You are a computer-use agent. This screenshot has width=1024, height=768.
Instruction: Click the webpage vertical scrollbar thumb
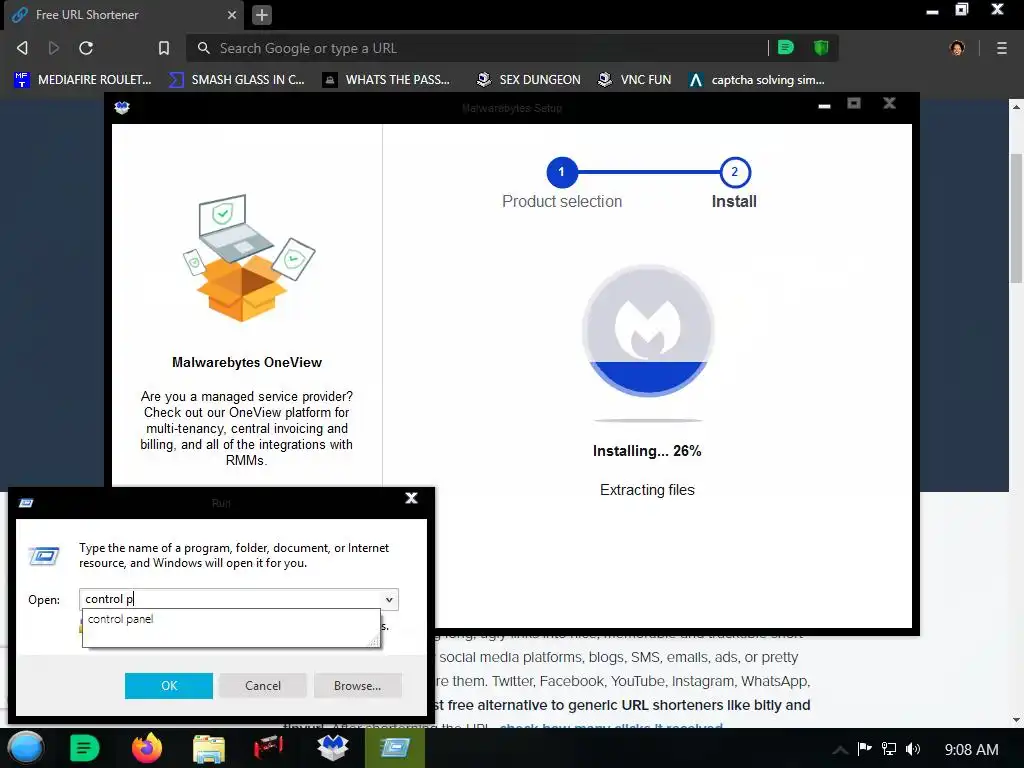tap(1016, 218)
